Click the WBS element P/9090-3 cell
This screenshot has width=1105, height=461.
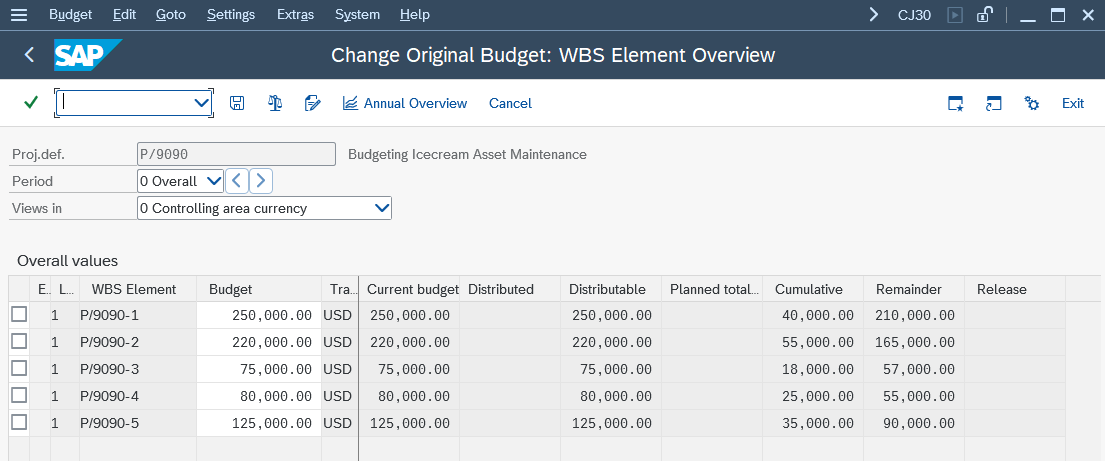click(137, 369)
